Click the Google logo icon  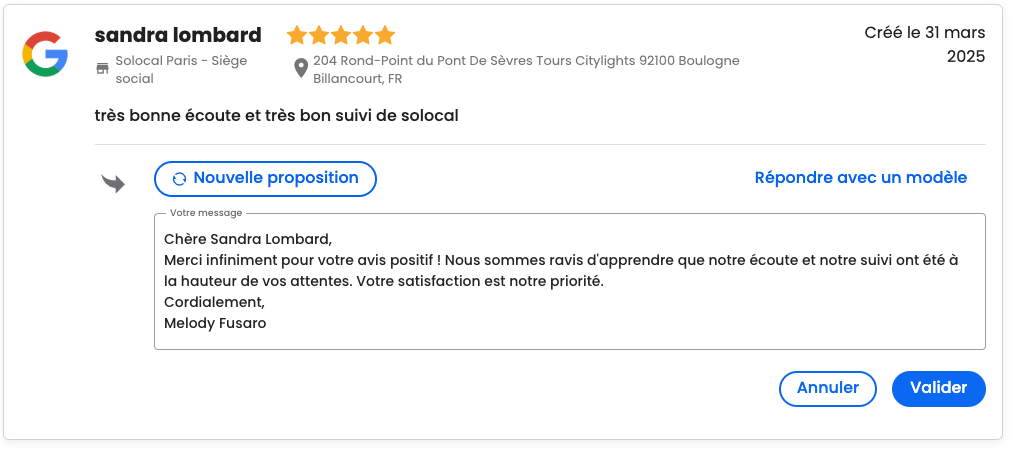point(45,54)
